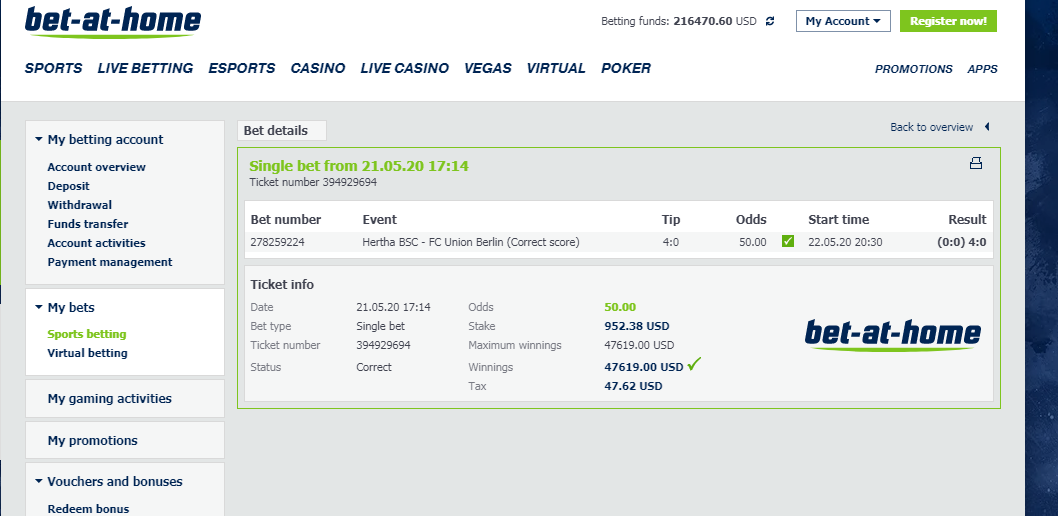Select the Bet details tab
Viewport: 1058px width, 516px height.
[x=281, y=131]
